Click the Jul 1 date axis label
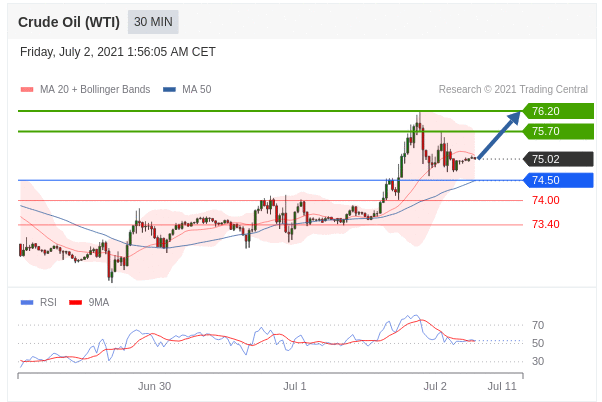This screenshot has width=602, height=402. [295, 386]
